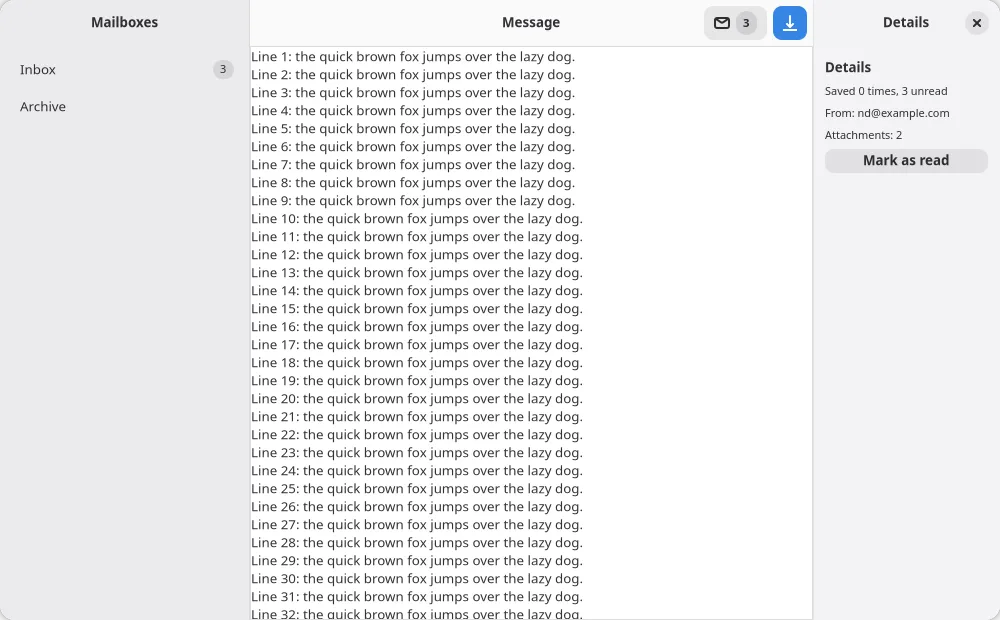The height and width of the screenshot is (620, 1000).
Task: Open the Inbox mailbox
Action: tap(124, 70)
